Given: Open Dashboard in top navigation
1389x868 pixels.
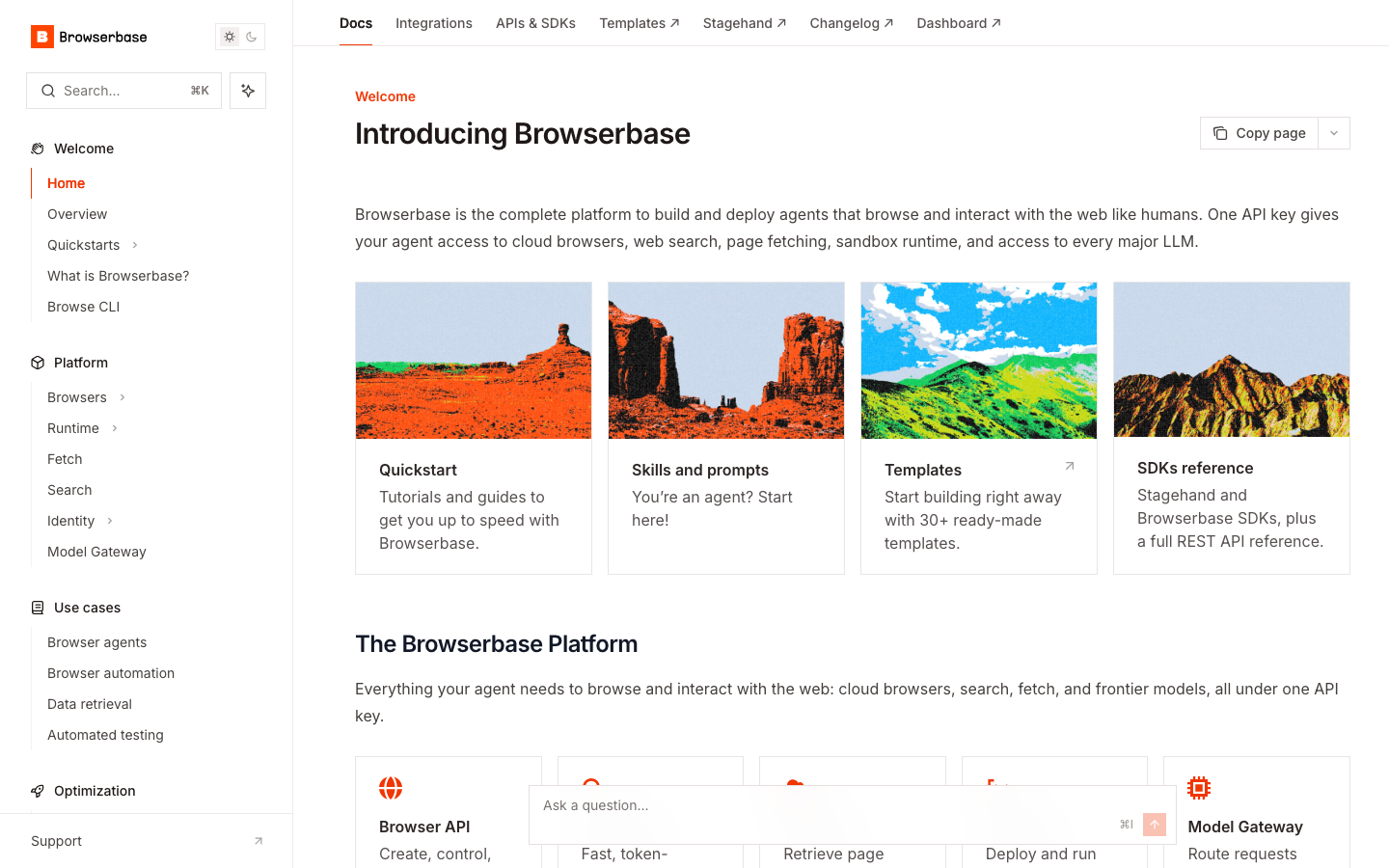Looking at the screenshot, I should pyautogui.click(x=959, y=23).
